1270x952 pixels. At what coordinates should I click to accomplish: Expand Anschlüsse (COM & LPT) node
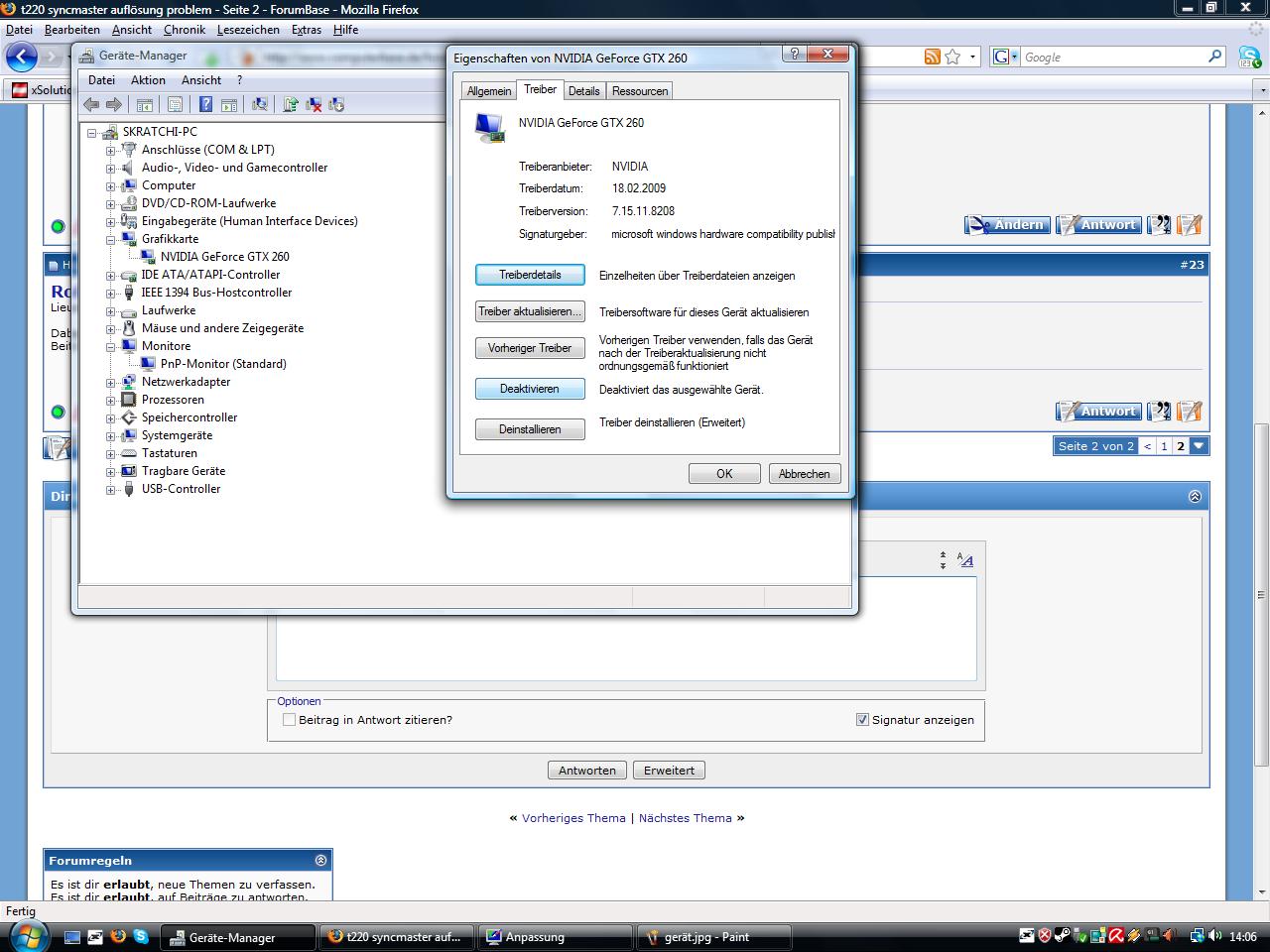coord(110,151)
